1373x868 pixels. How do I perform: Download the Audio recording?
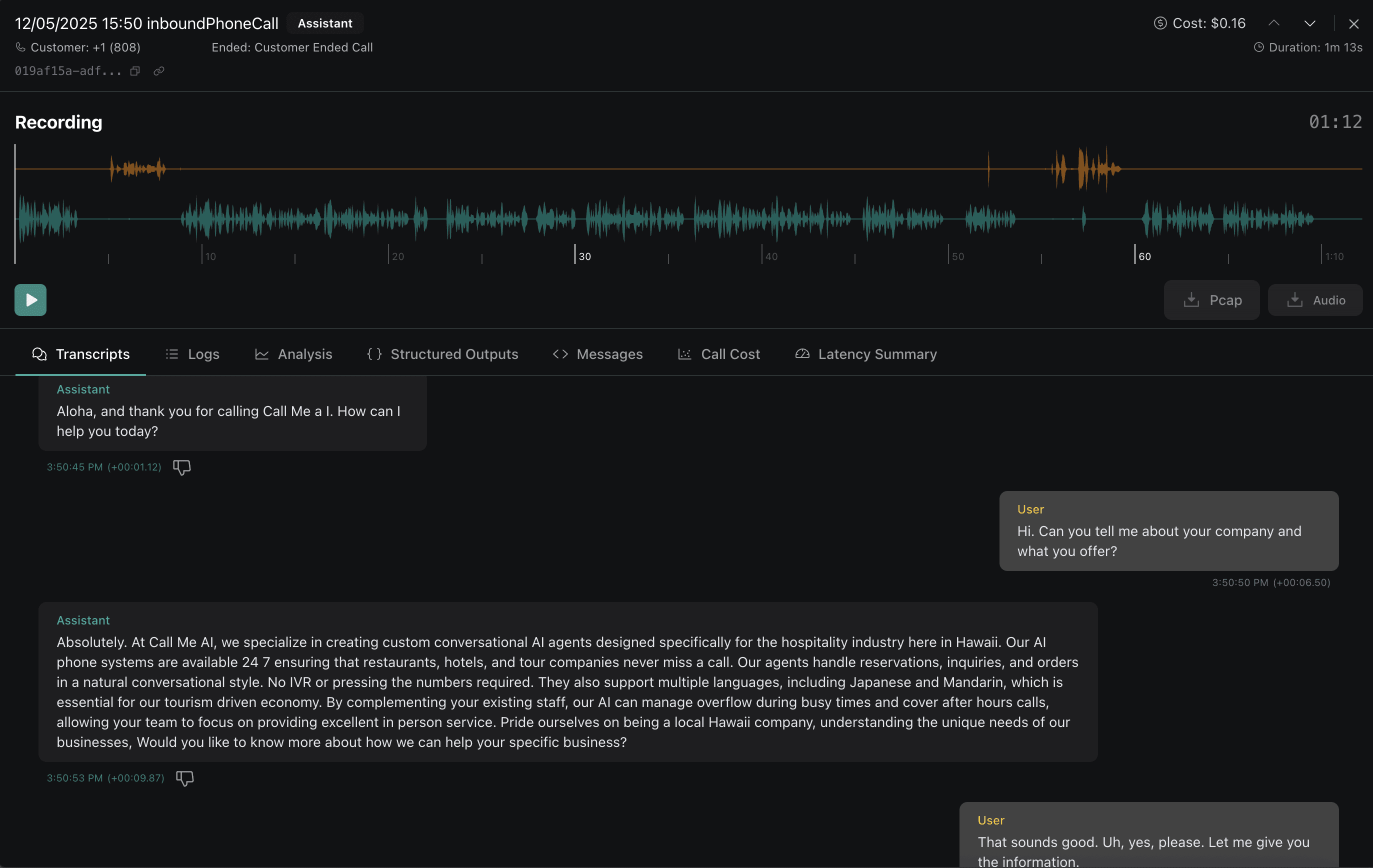[1315, 300]
